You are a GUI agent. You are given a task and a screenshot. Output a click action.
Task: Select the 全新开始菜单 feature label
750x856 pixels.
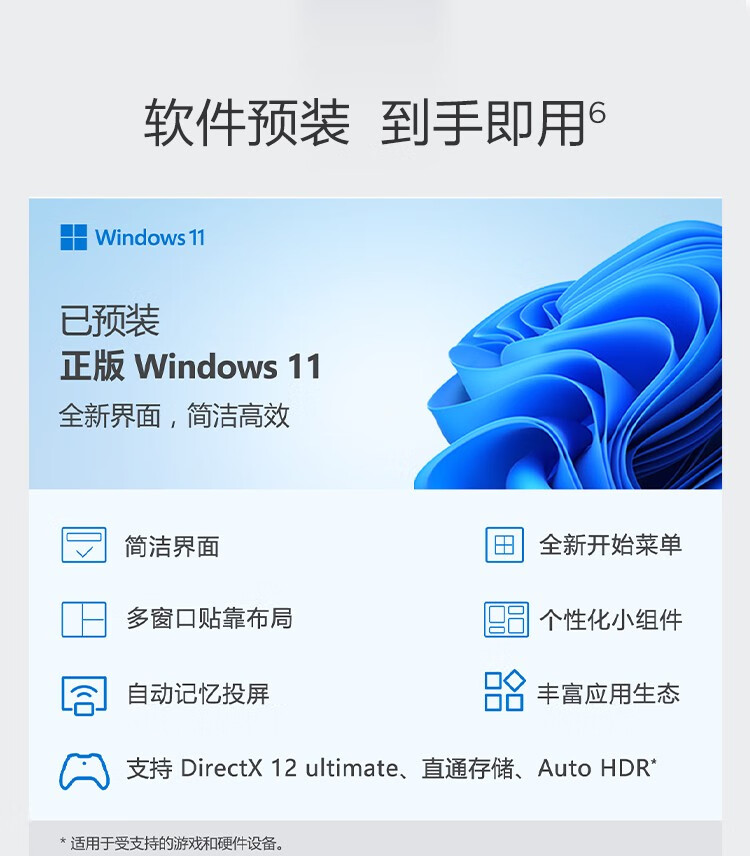pos(610,545)
